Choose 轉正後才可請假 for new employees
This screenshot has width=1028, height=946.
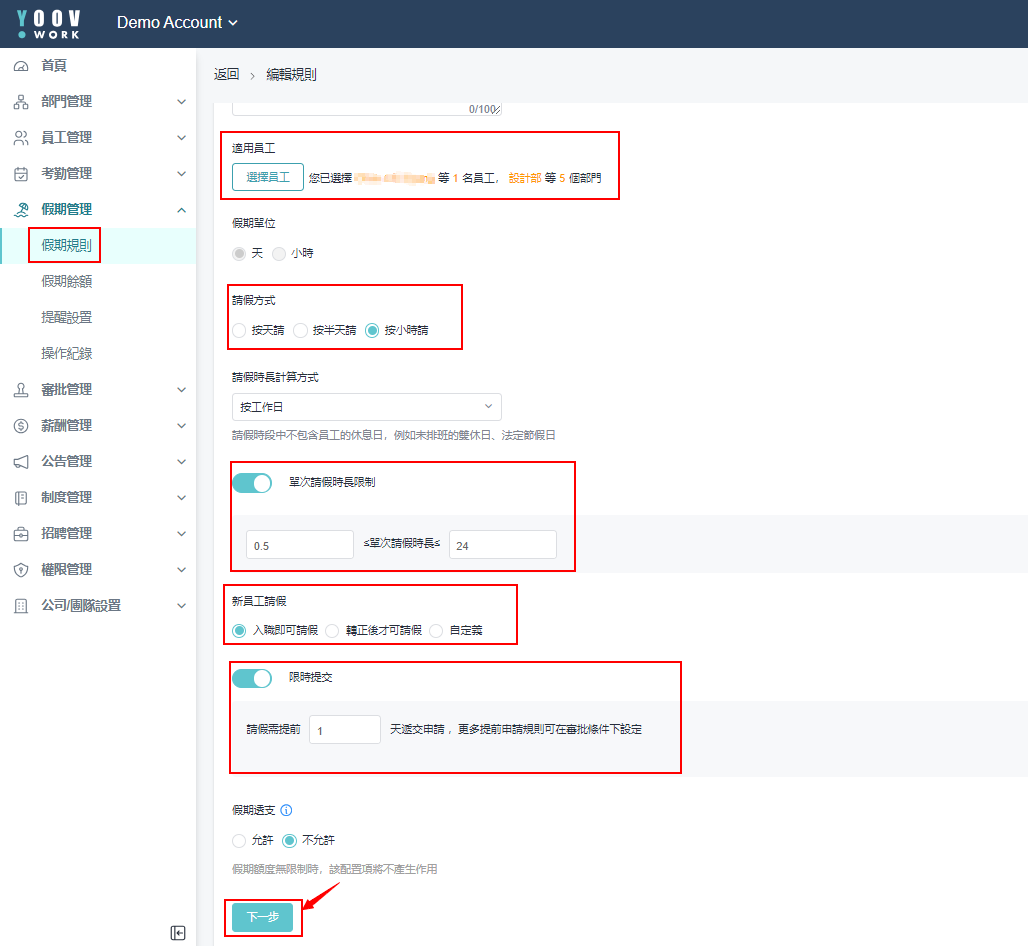333,631
